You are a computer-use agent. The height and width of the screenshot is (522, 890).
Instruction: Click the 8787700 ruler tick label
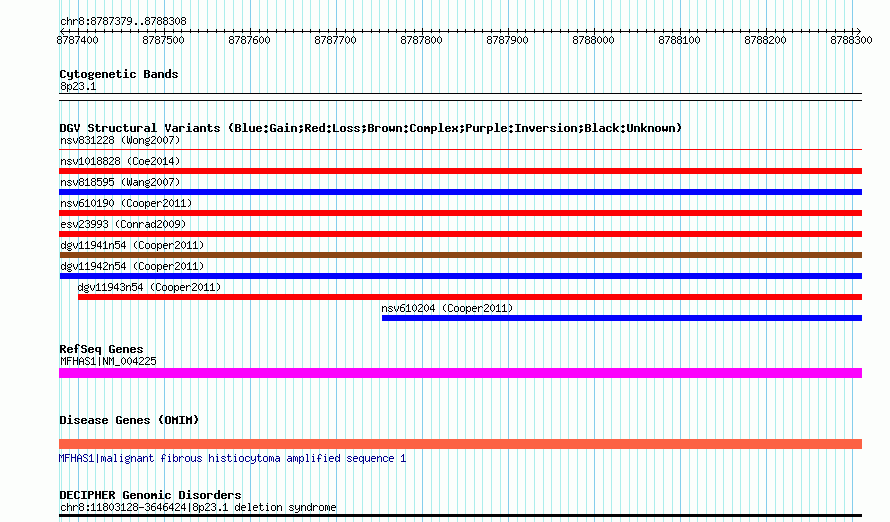click(x=335, y=40)
